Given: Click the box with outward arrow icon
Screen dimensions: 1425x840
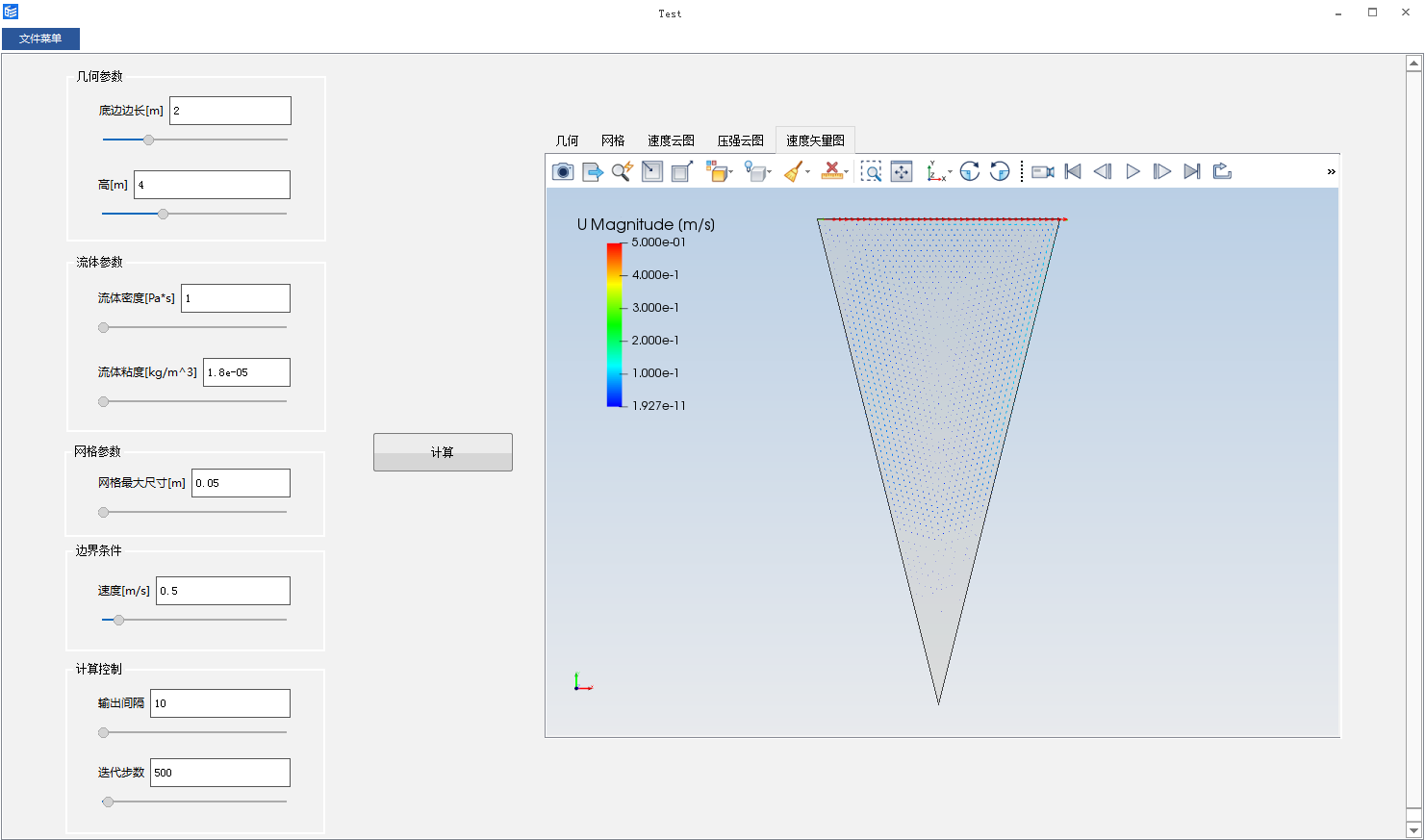Looking at the screenshot, I should (x=682, y=171).
